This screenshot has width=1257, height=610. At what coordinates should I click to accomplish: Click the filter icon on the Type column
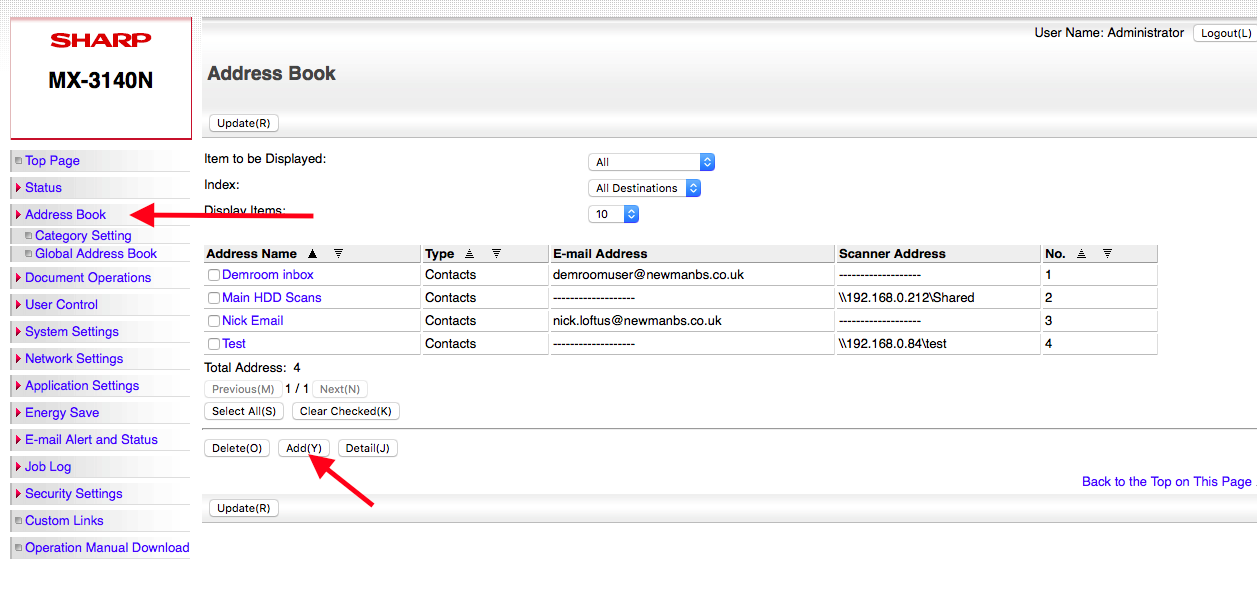(496, 253)
